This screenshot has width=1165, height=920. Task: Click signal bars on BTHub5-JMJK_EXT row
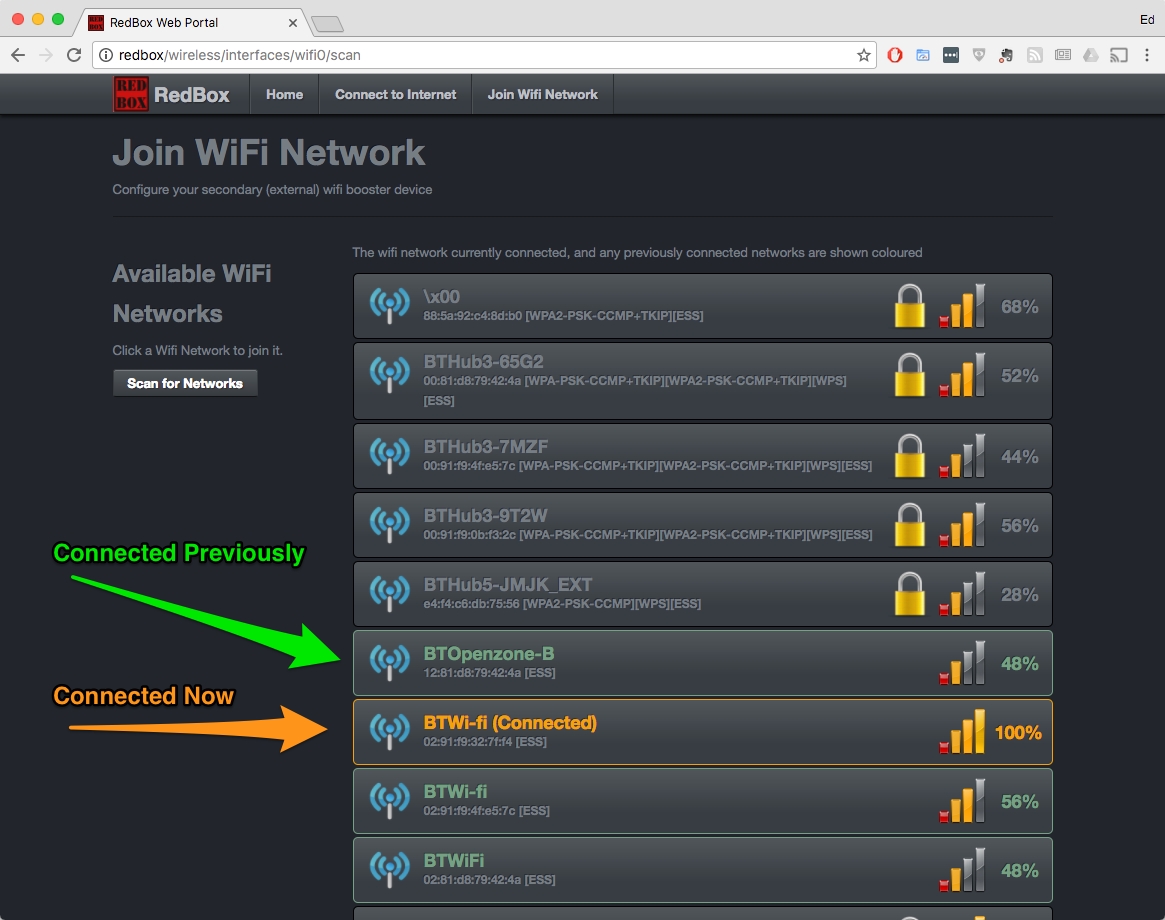click(962, 594)
